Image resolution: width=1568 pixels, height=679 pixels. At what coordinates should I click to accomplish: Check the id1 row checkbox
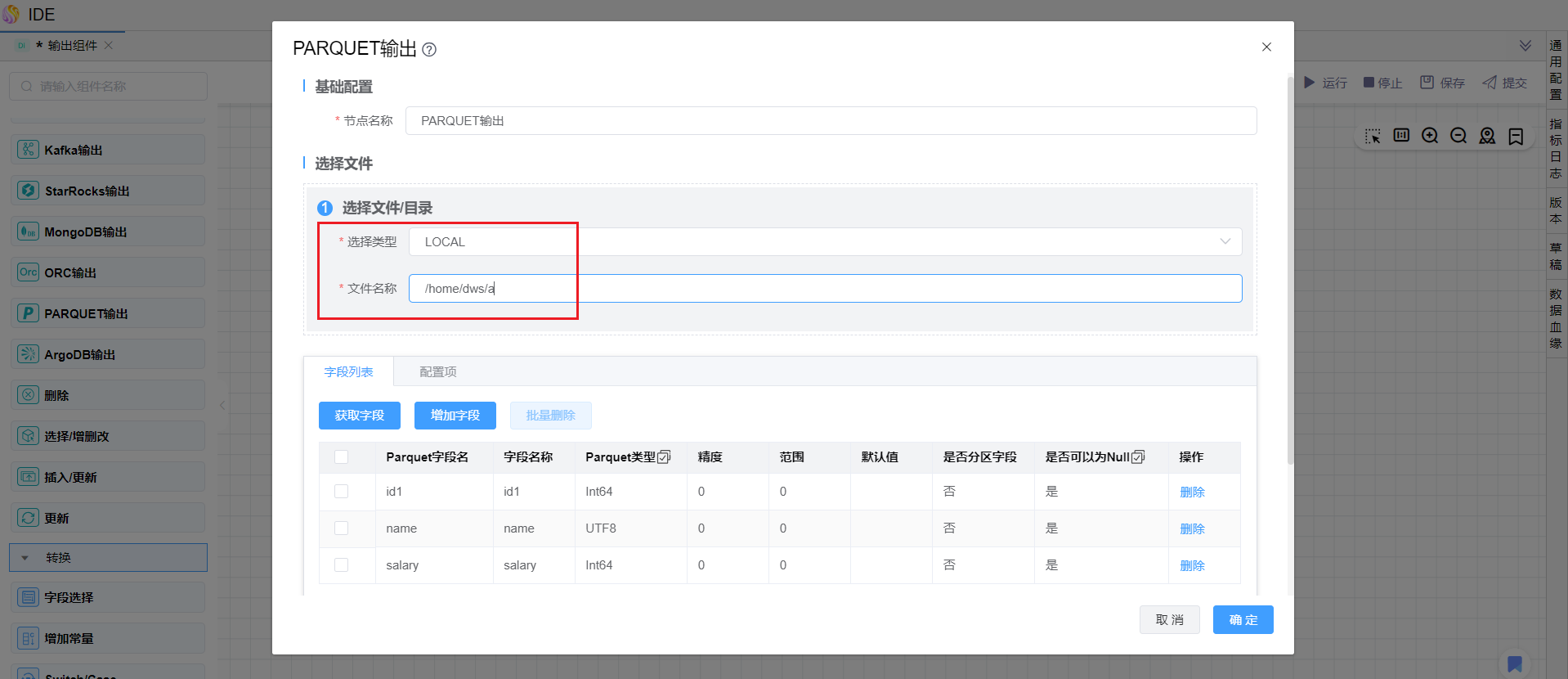(342, 492)
